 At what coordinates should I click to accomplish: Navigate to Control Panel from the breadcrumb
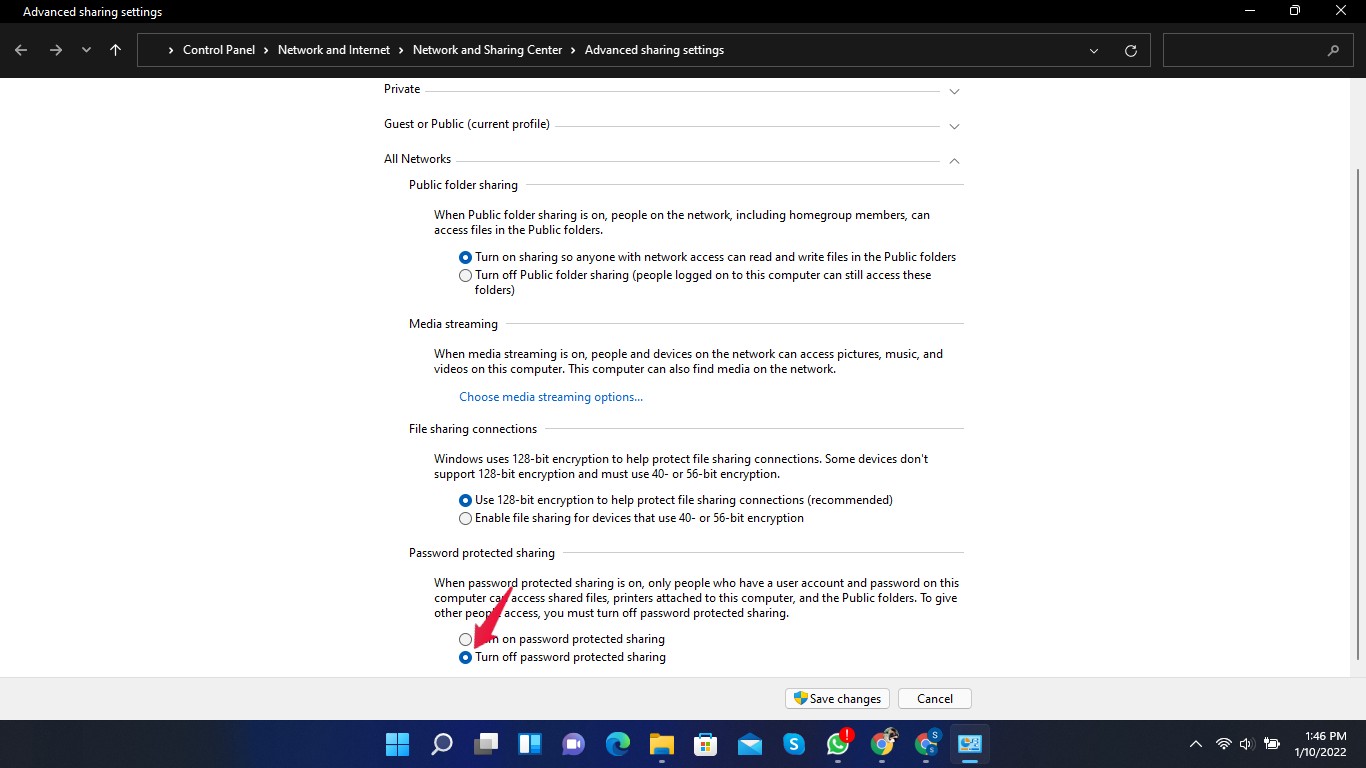click(x=219, y=49)
